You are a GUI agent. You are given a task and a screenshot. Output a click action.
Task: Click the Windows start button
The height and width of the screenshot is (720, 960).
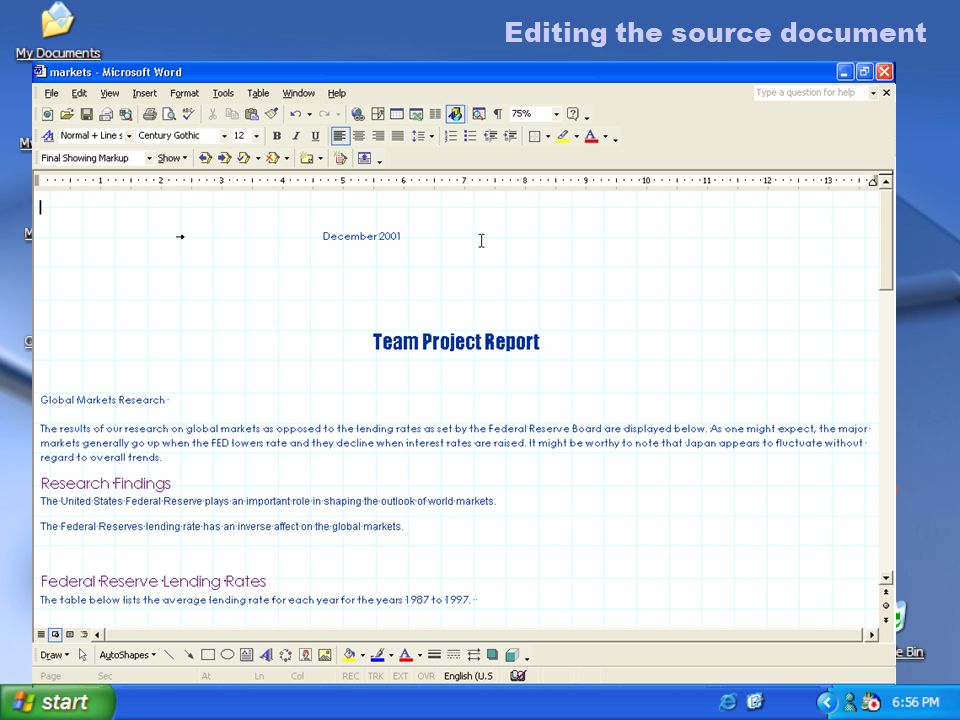pos(57,702)
